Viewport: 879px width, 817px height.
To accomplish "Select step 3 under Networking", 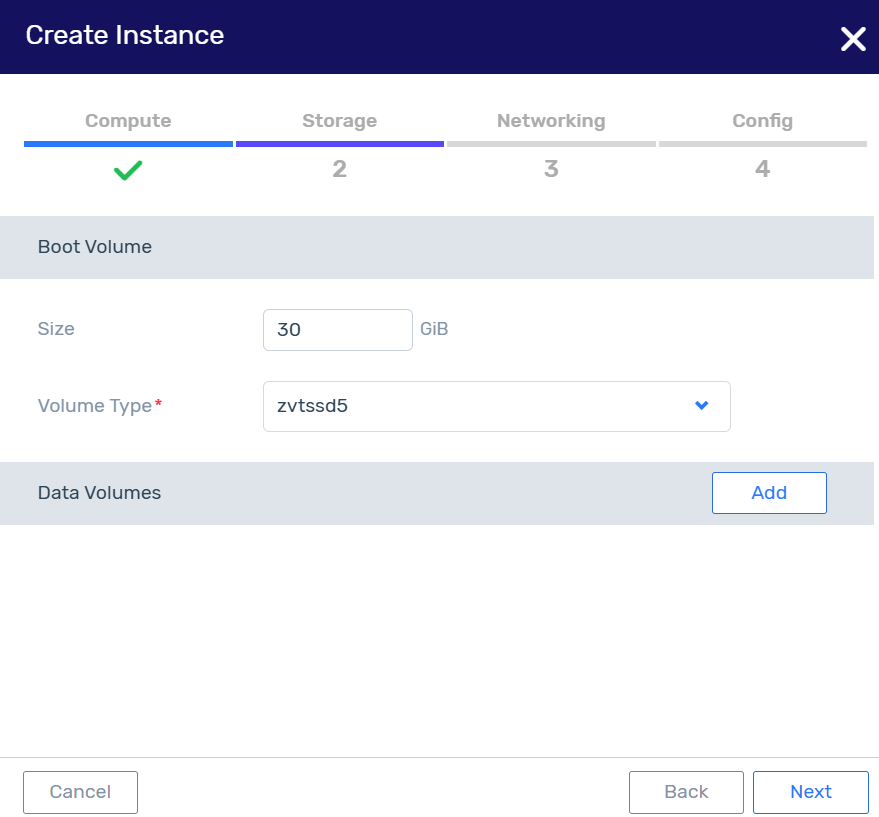I will [551, 169].
